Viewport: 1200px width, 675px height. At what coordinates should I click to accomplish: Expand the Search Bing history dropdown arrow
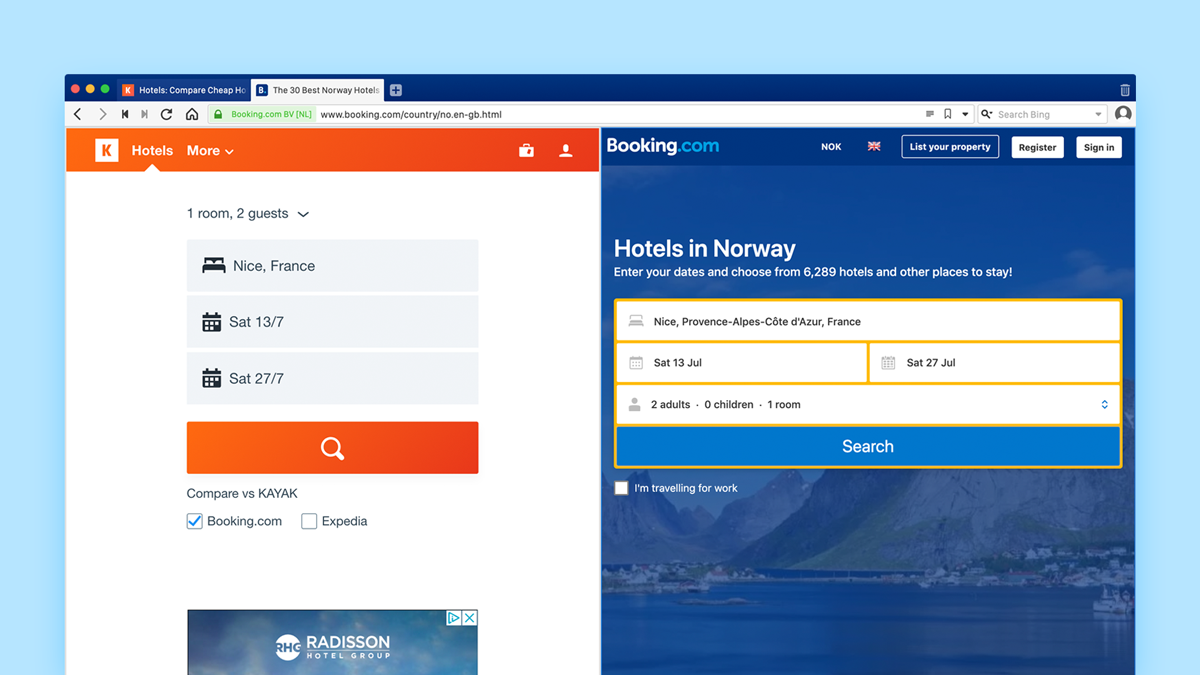pos(1098,115)
